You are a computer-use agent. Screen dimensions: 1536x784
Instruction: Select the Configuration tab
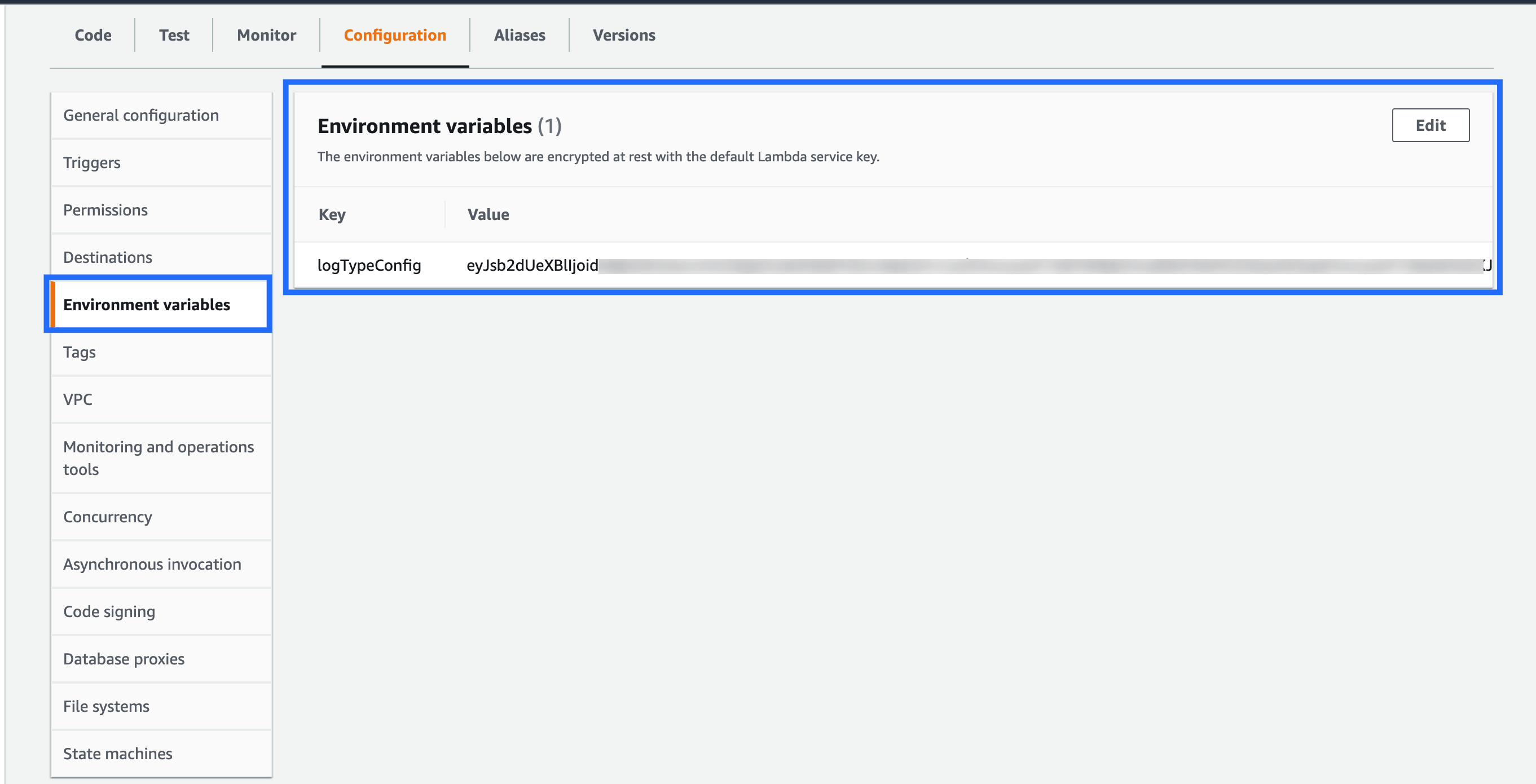(x=395, y=35)
